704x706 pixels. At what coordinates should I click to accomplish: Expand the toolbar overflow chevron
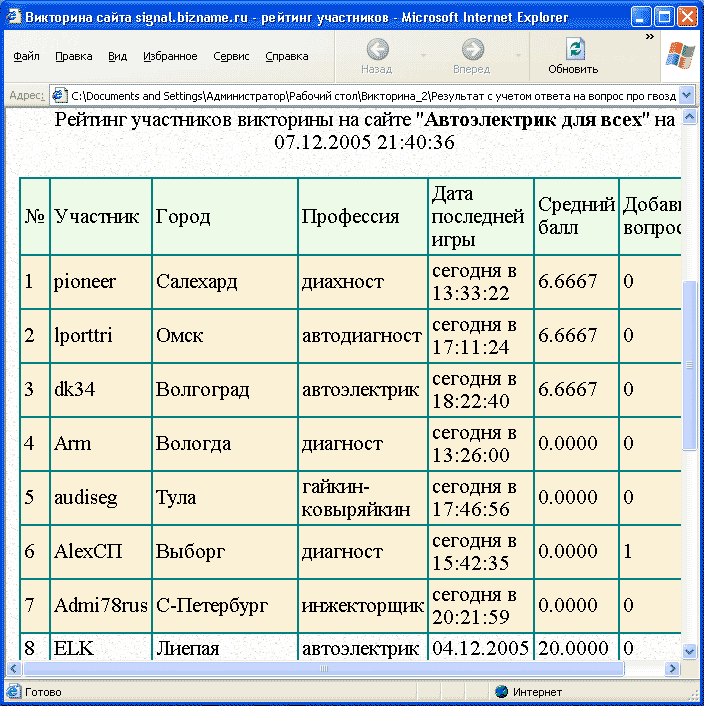[649, 36]
